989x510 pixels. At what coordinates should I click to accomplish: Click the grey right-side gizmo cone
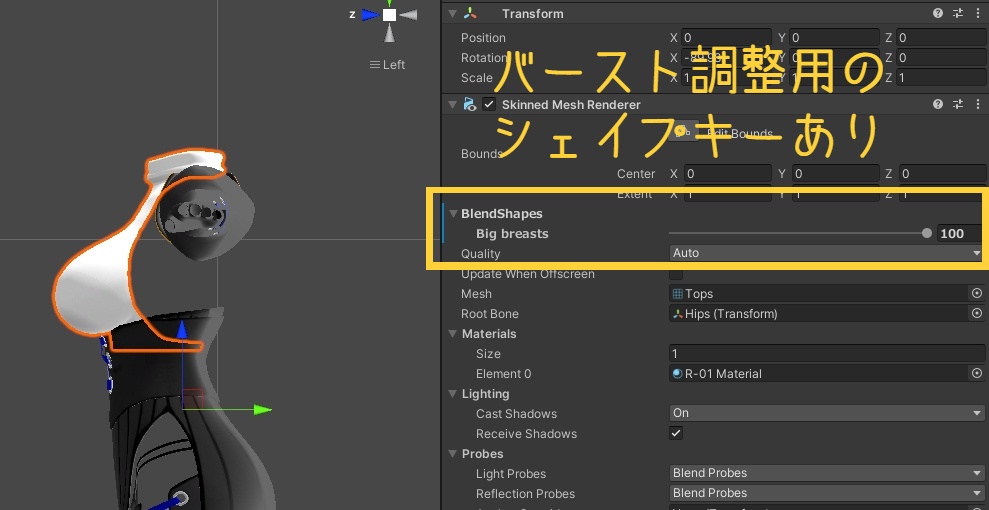click(409, 14)
